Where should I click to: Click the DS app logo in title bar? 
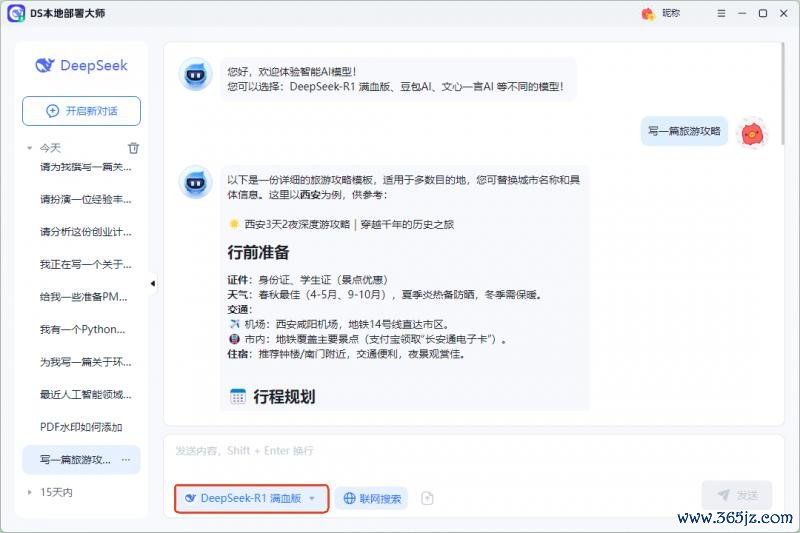16,13
